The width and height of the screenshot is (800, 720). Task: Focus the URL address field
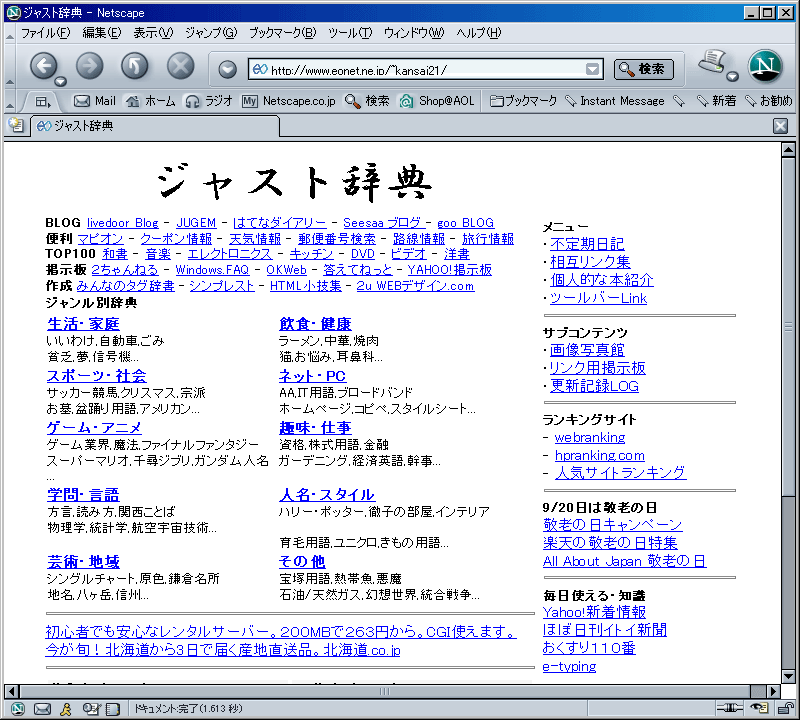(x=426, y=69)
